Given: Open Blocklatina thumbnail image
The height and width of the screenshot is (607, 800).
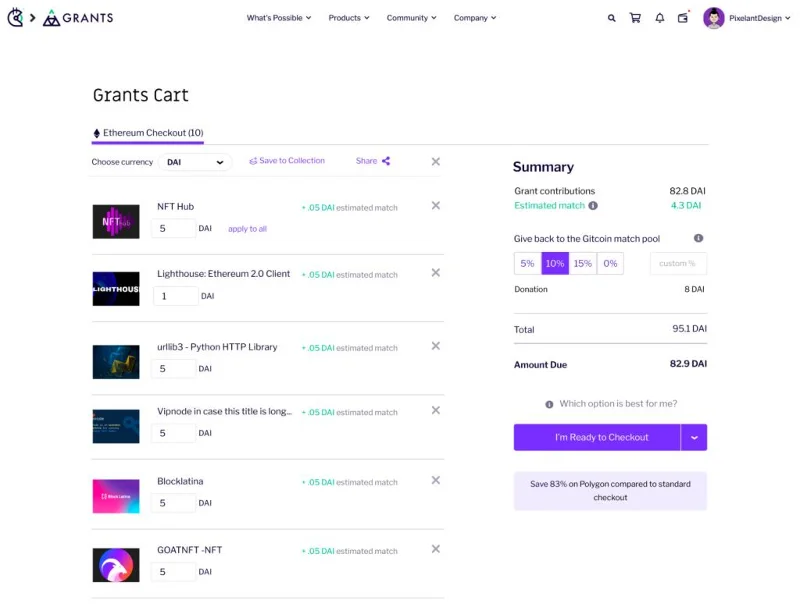Looking at the screenshot, I should (116, 496).
